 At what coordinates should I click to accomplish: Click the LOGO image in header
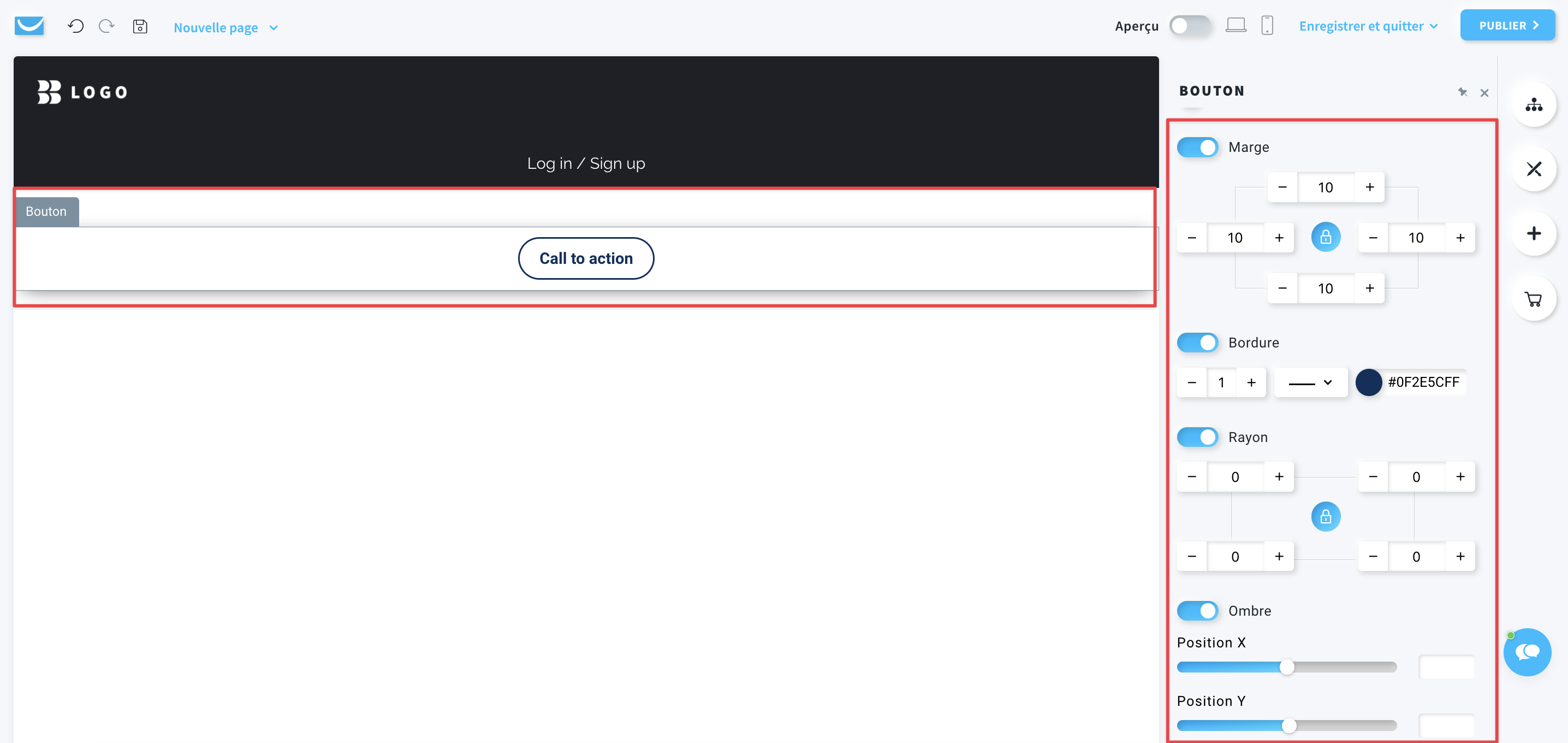tap(82, 92)
